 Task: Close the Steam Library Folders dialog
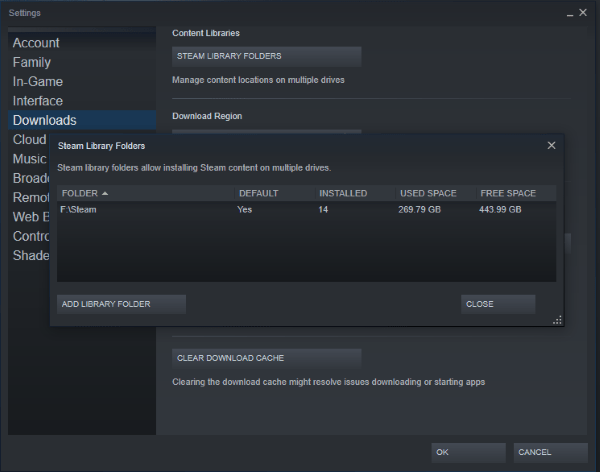point(551,145)
